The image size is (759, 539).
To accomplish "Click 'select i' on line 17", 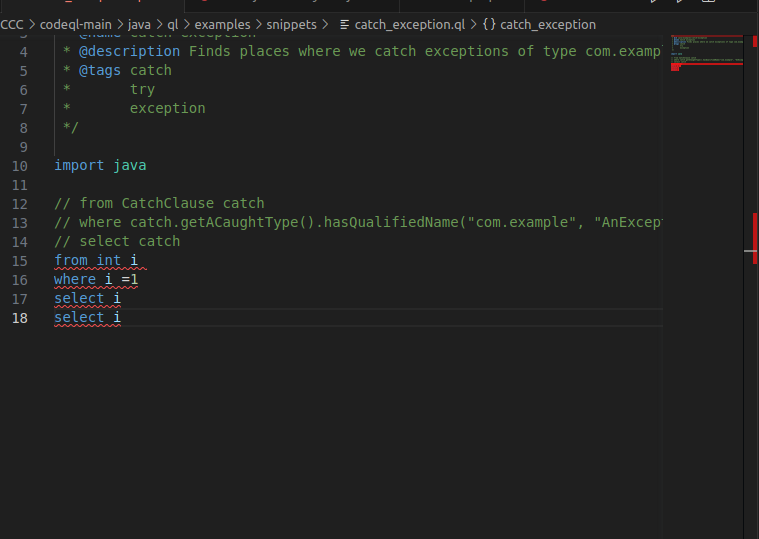I will click(x=87, y=298).
